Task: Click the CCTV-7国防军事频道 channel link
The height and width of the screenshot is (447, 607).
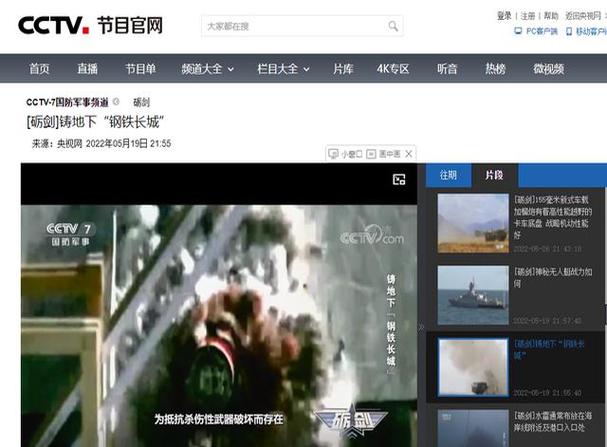Action: click(67, 102)
